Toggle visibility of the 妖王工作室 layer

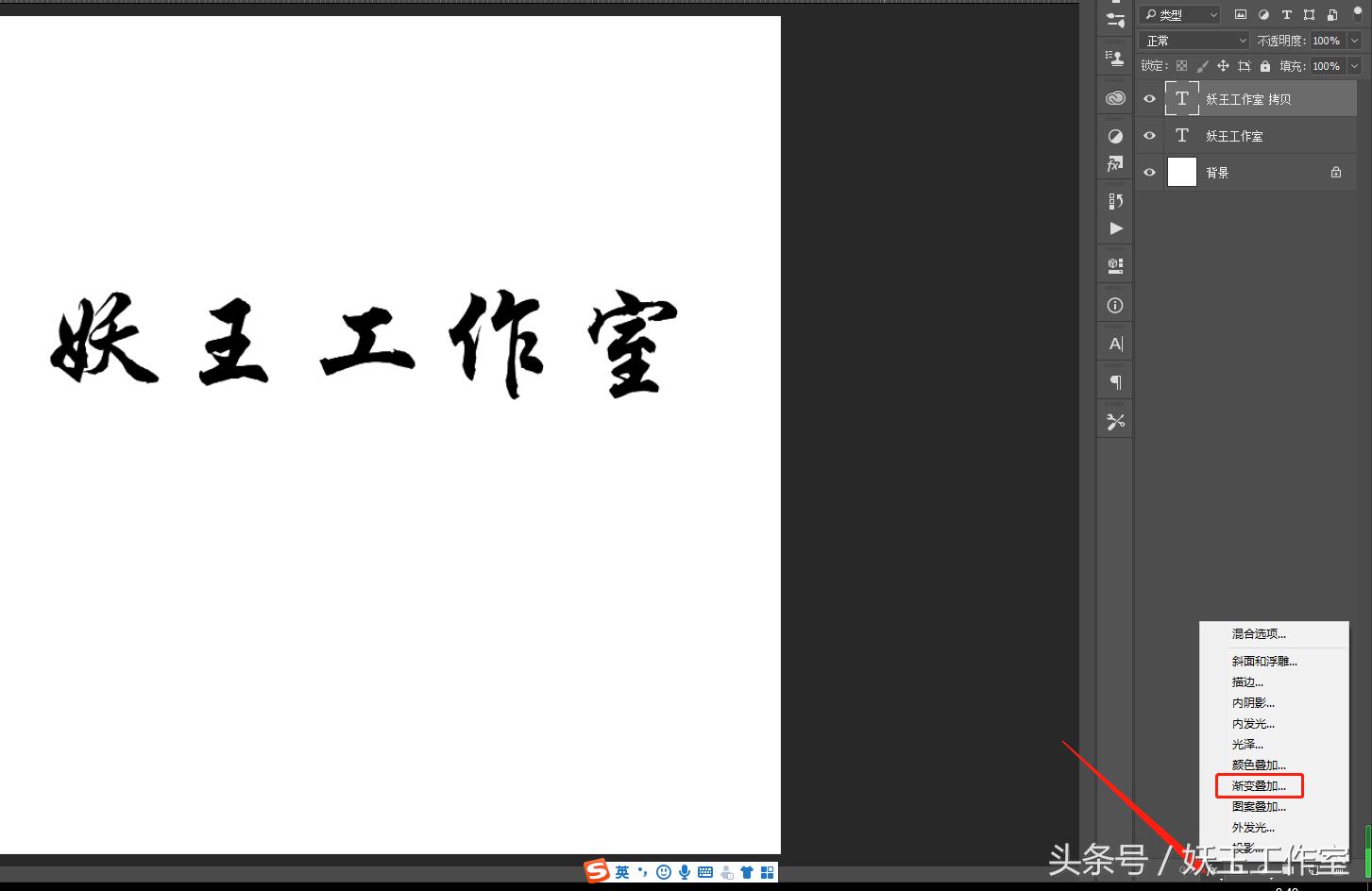pyautogui.click(x=1149, y=135)
